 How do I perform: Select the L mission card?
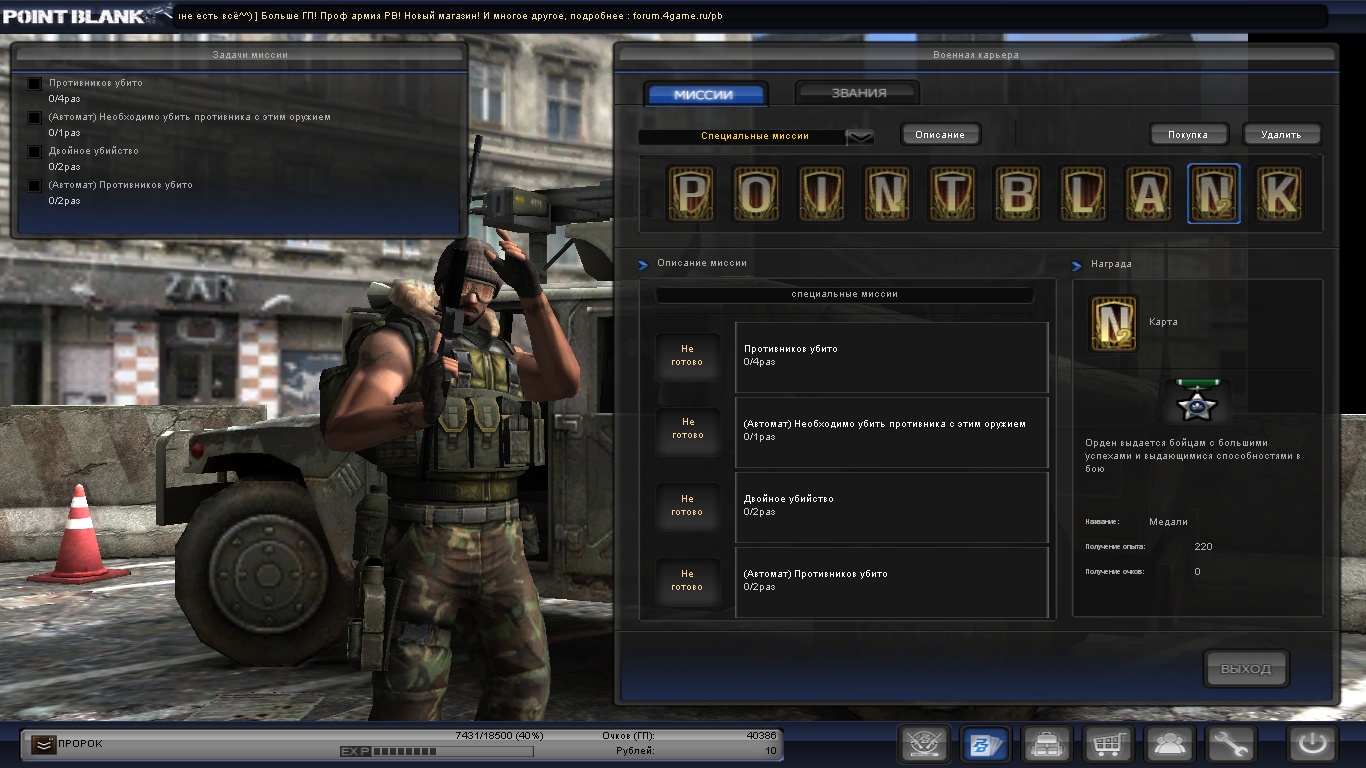tap(1083, 193)
